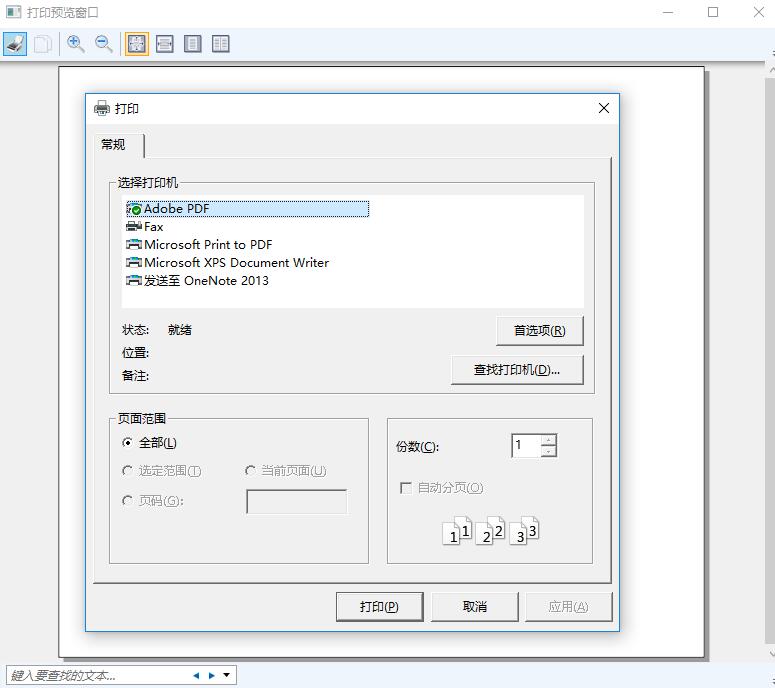Open printer 首选项(R) preferences button

click(540, 331)
